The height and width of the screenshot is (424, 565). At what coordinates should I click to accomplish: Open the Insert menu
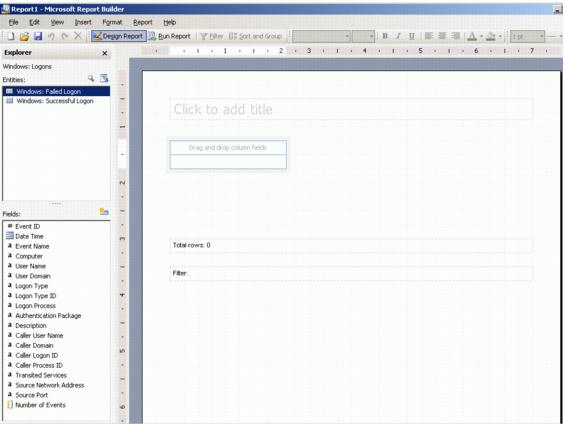(83, 22)
